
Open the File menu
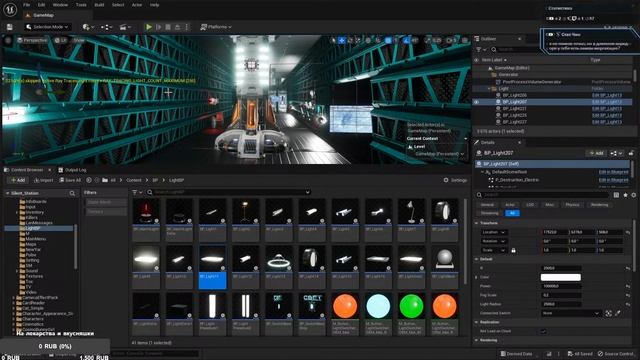[27, 5]
